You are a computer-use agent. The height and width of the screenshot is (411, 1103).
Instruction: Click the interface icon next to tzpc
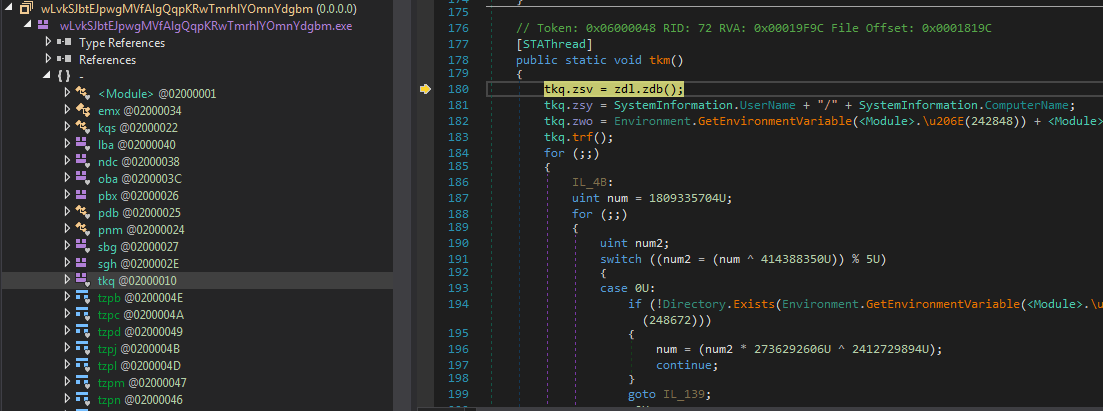click(x=83, y=314)
